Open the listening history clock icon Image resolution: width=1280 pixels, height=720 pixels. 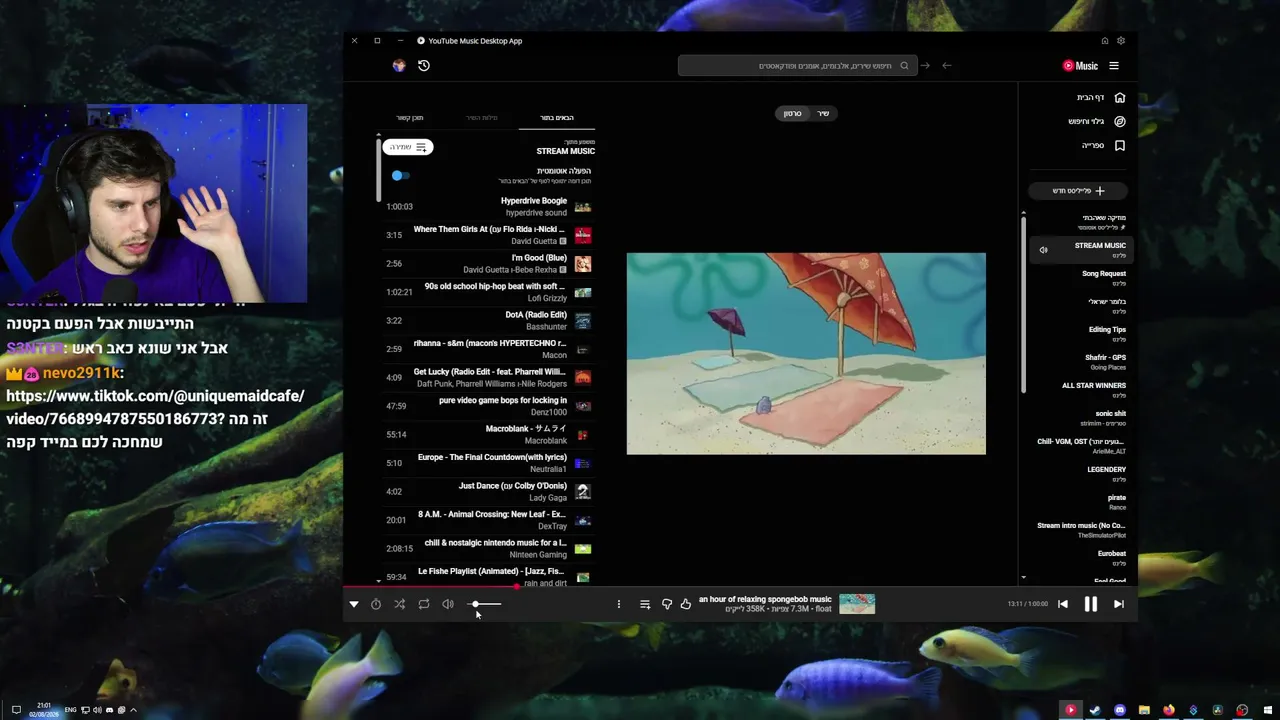coord(424,66)
